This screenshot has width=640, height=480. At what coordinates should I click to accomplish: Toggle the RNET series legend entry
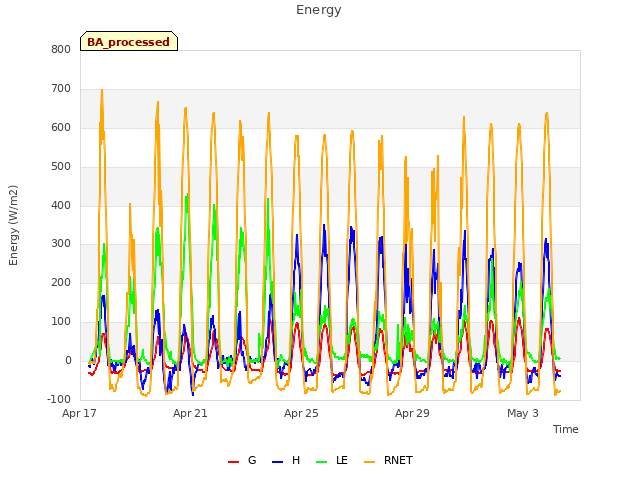pyautogui.click(x=388, y=460)
